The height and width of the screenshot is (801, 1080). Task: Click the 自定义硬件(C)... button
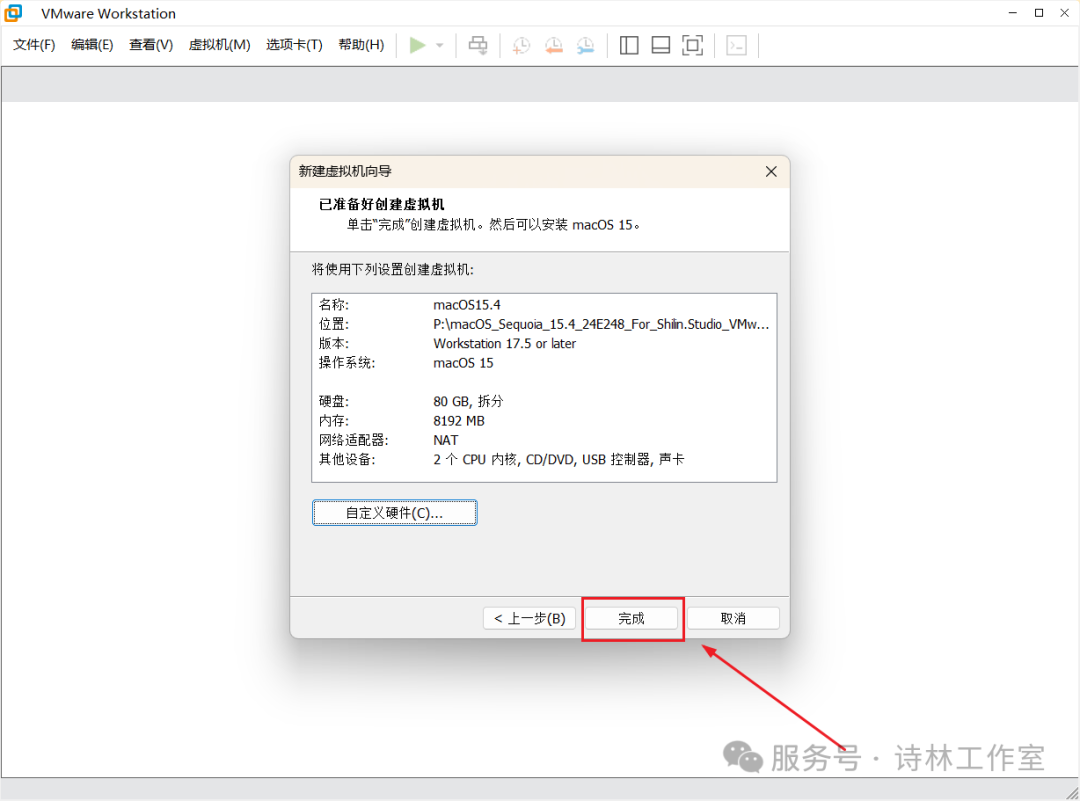tap(394, 512)
